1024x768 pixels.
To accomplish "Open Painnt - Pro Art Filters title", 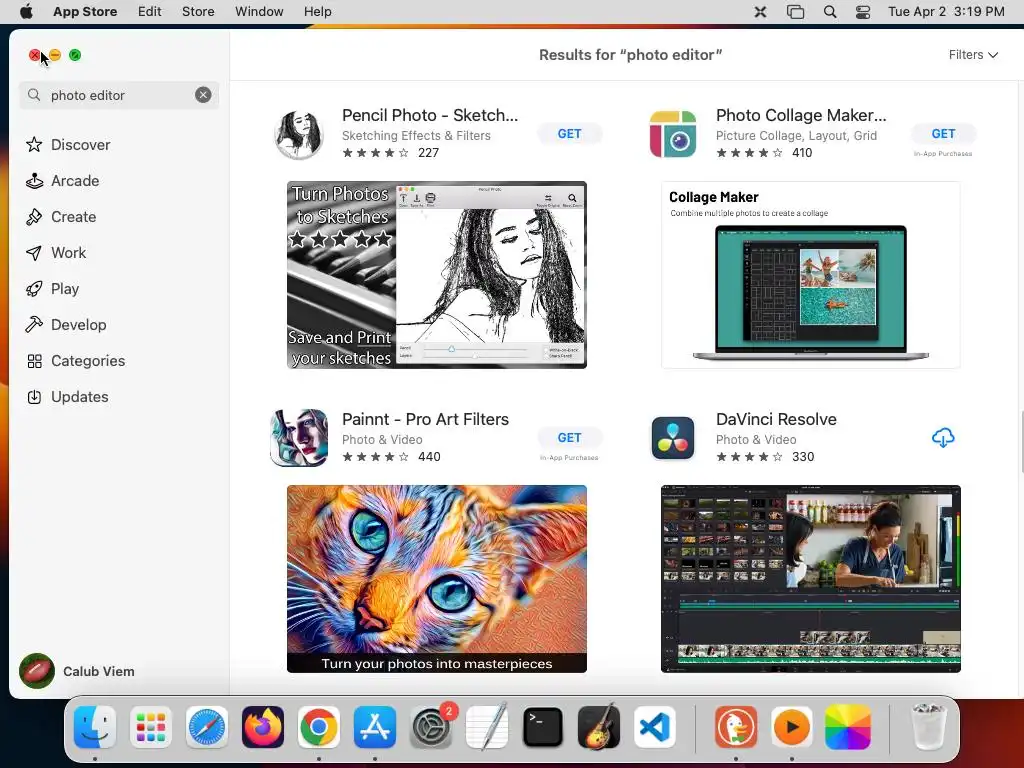I will pyautogui.click(x=425, y=419).
